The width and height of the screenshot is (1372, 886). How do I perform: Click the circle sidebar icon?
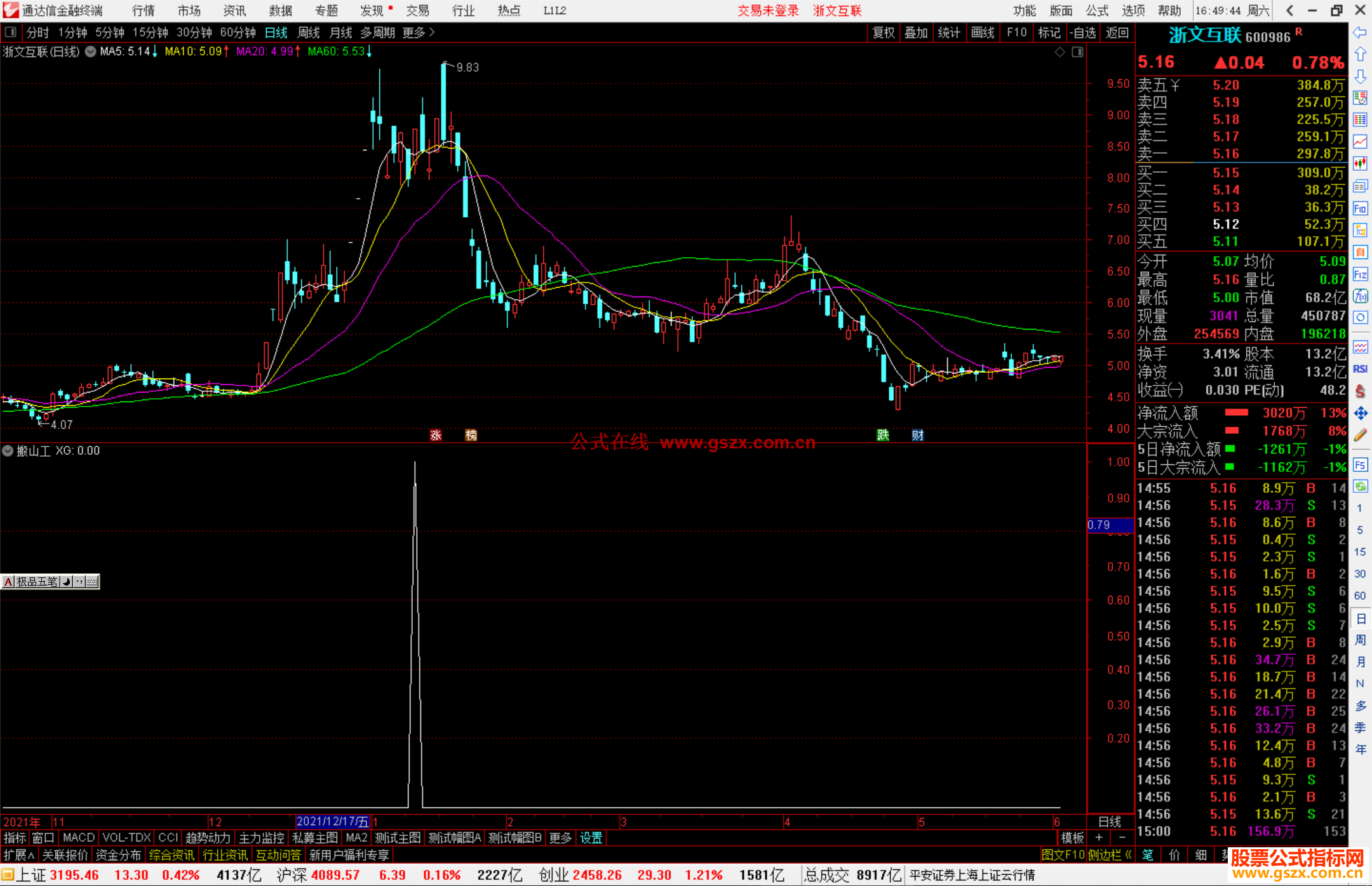pyautogui.click(x=1360, y=318)
